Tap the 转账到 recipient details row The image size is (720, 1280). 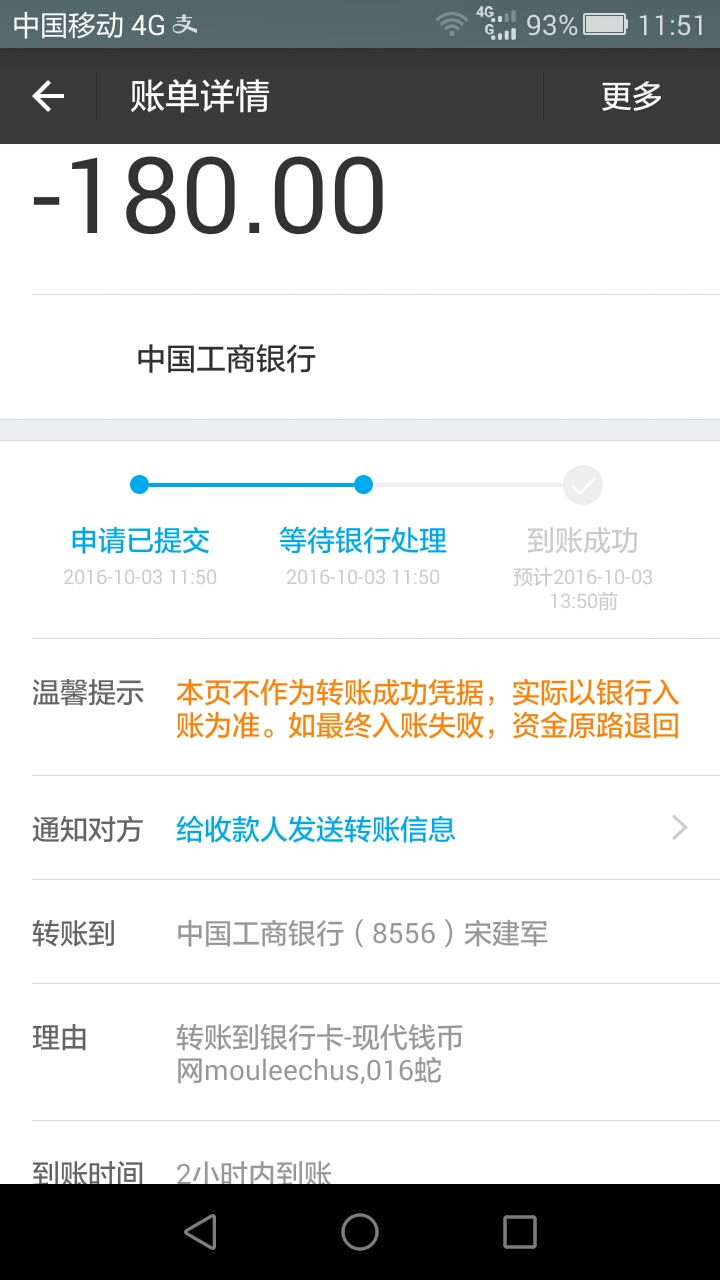(x=362, y=934)
